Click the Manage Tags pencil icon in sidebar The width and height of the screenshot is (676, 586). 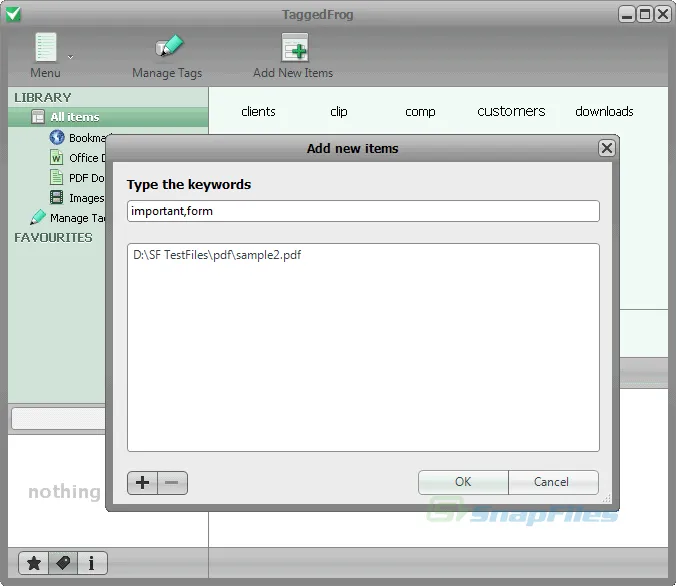click(38, 217)
